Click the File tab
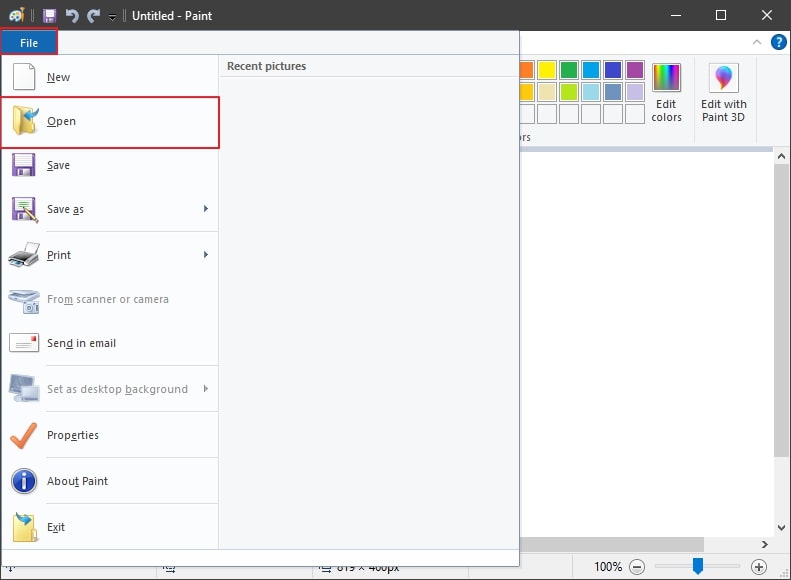The height and width of the screenshot is (580, 791). (x=29, y=43)
